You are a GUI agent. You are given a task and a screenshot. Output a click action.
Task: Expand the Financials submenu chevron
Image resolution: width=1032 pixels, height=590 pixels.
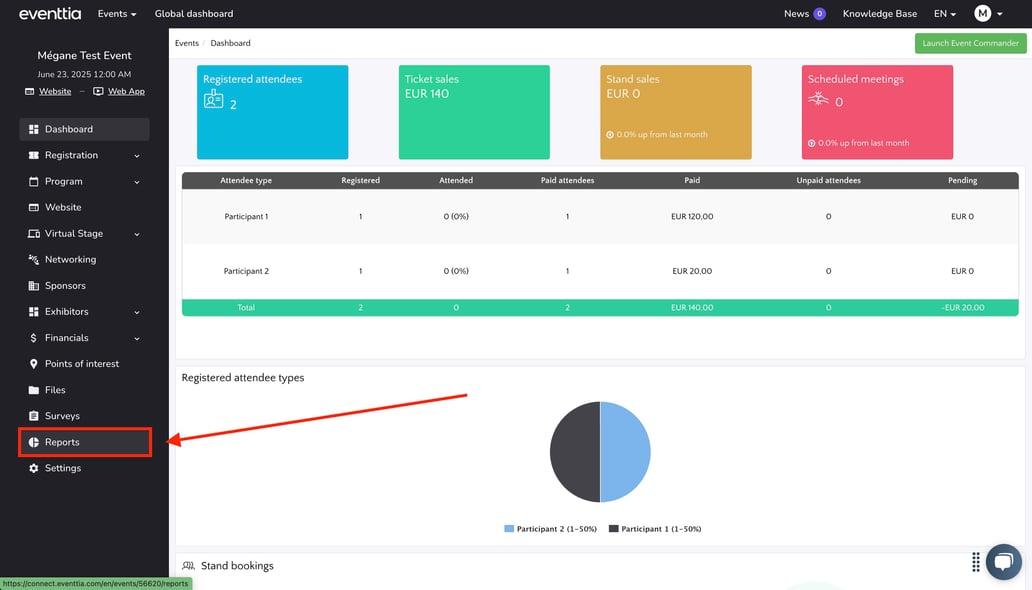pos(137,338)
